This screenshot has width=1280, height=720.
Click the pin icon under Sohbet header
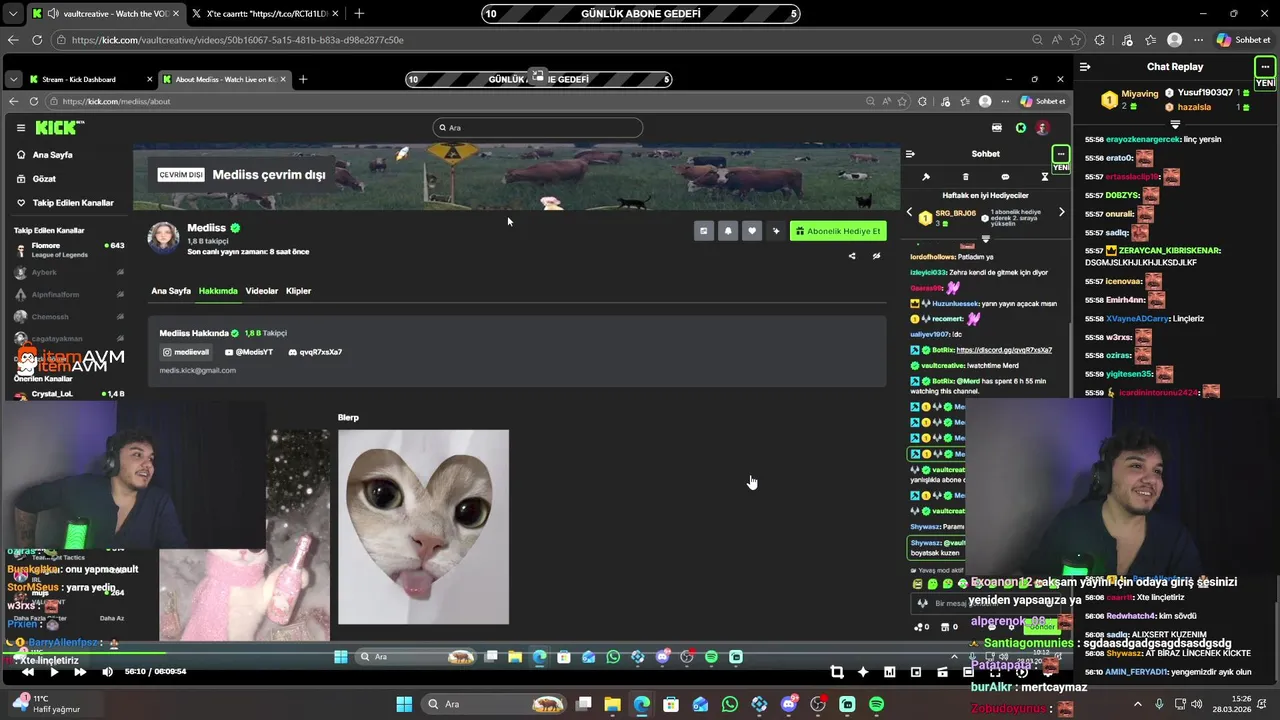coord(926,177)
